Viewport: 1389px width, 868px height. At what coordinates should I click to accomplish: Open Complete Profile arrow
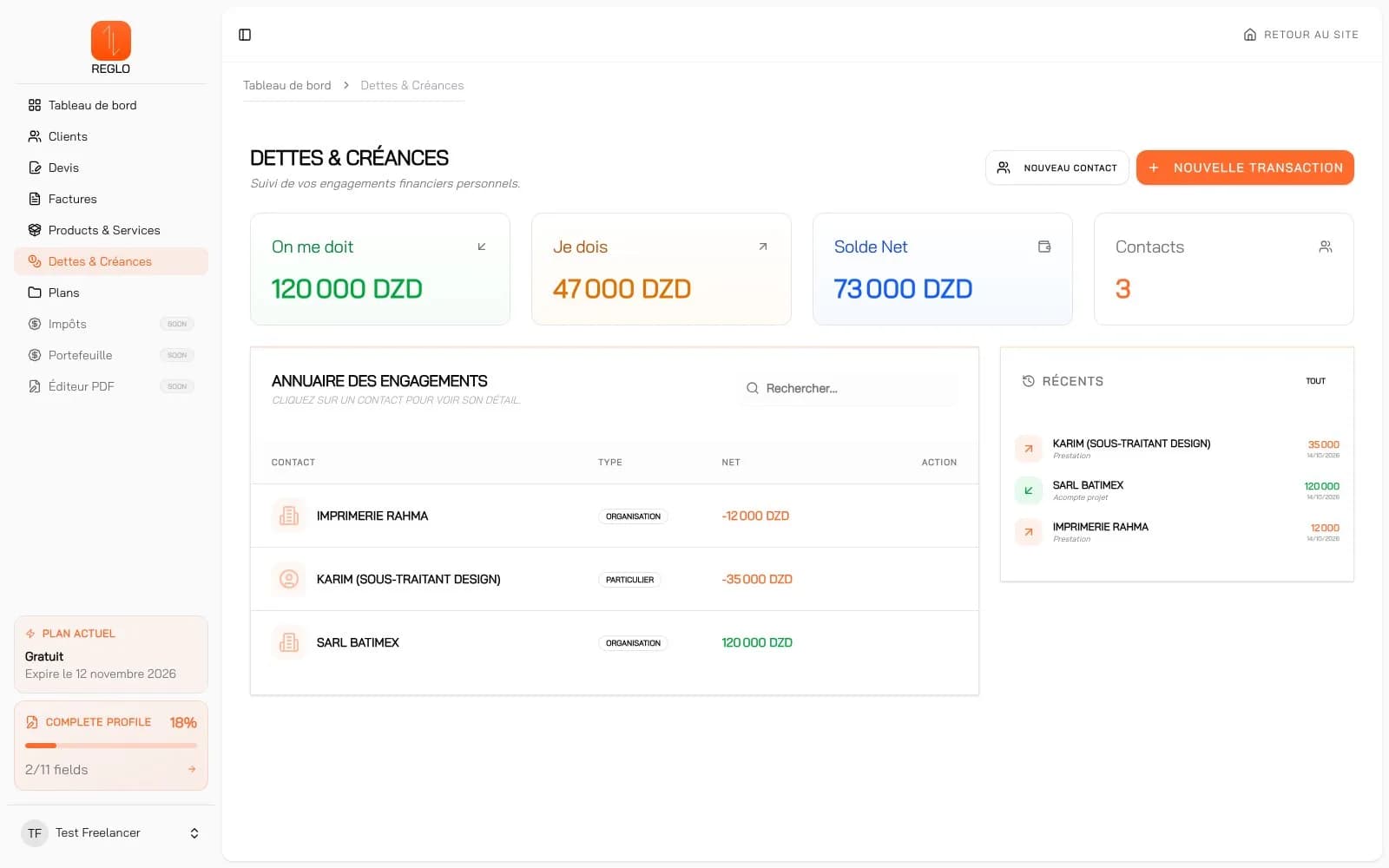coord(192,769)
